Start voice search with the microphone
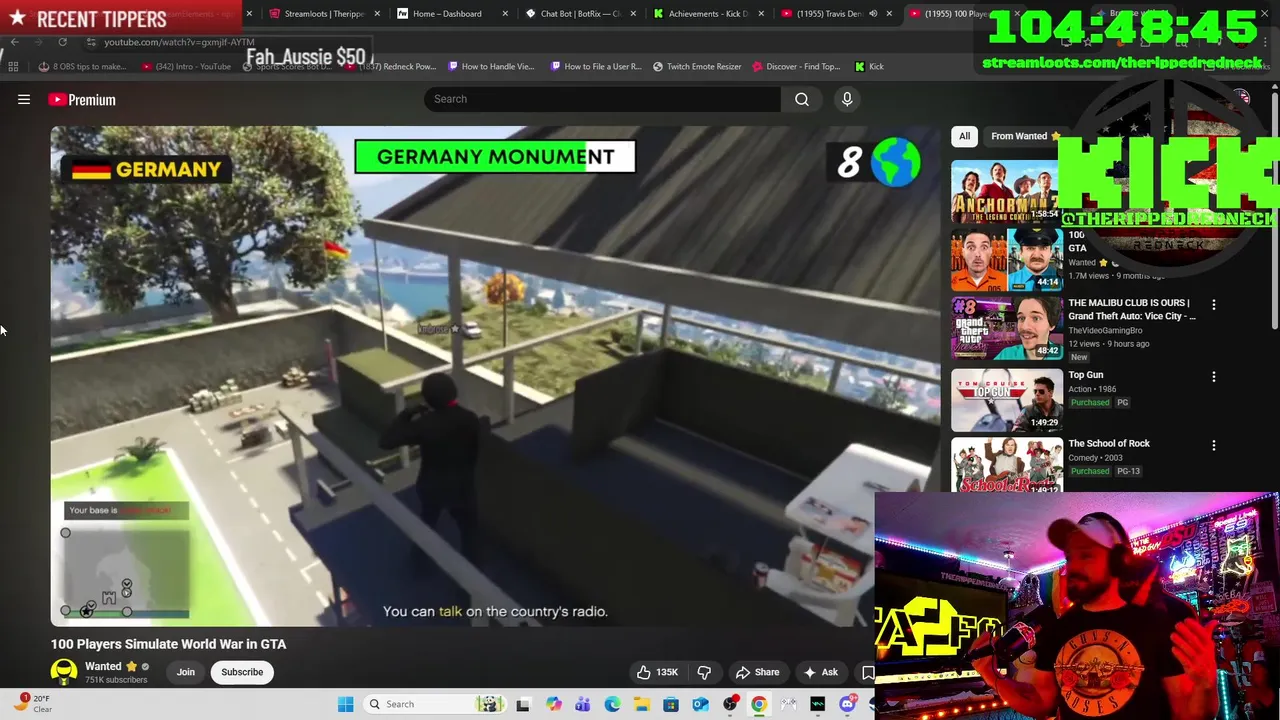 (x=847, y=99)
